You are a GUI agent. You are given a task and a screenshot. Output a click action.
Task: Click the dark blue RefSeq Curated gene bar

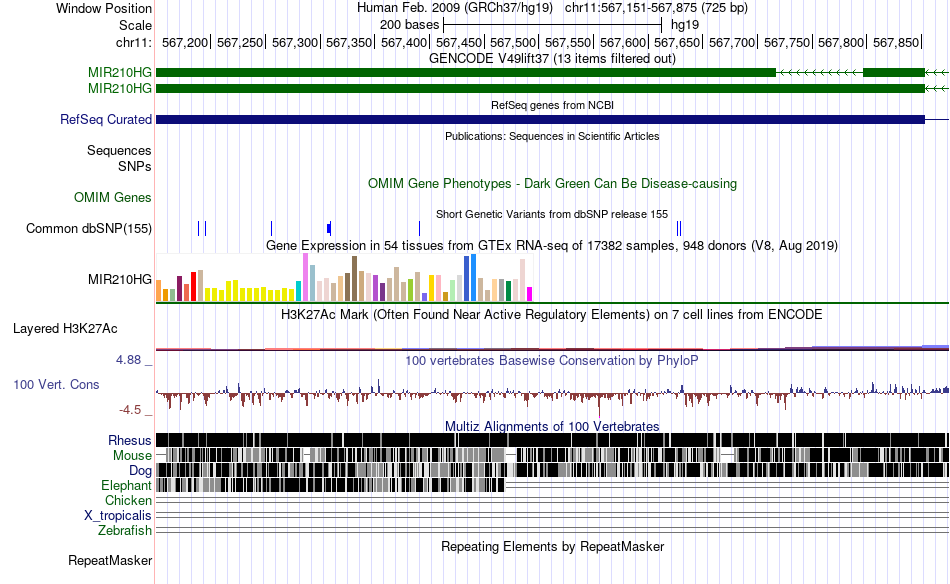pyautogui.click(x=540, y=119)
